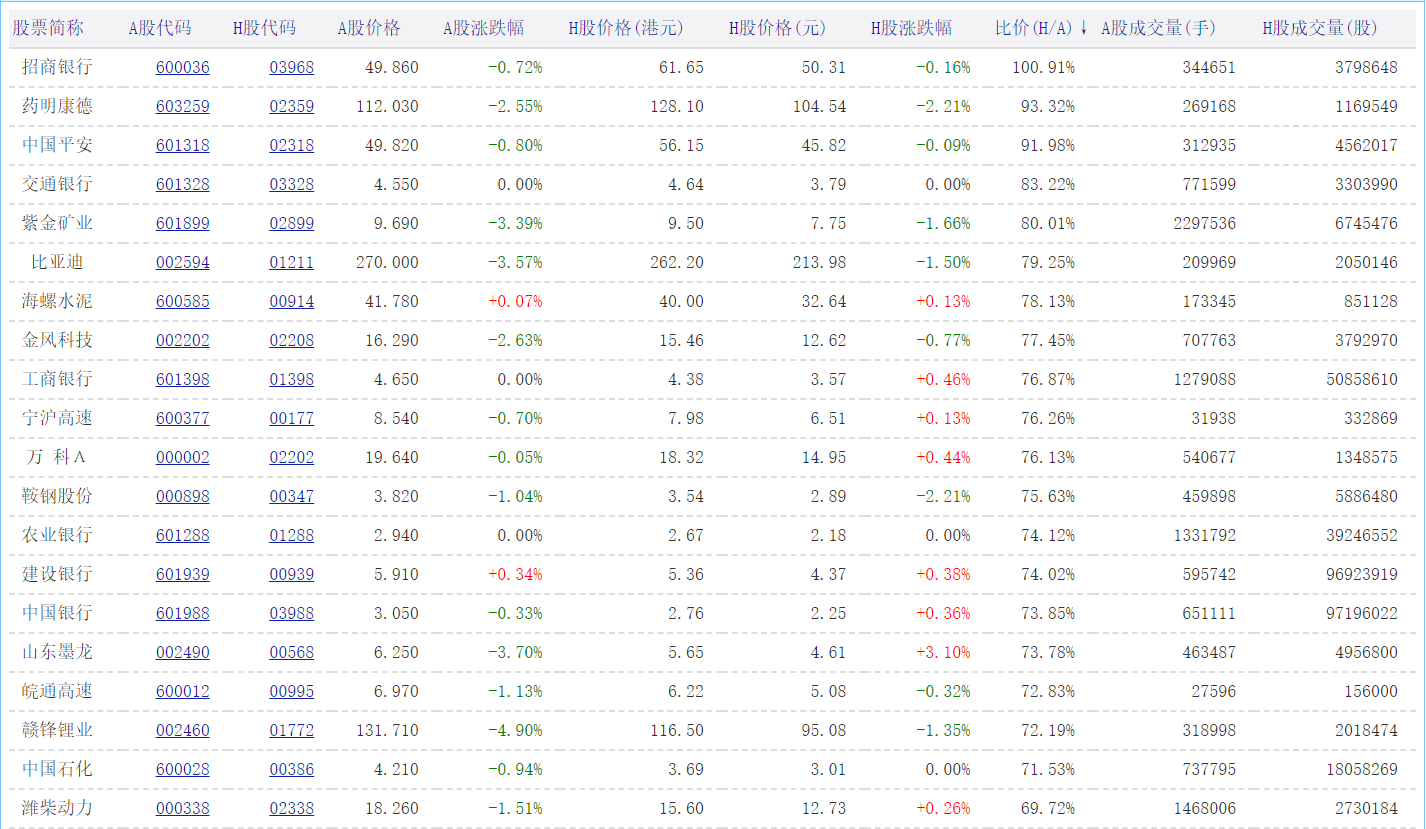Image resolution: width=1426 pixels, height=829 pixels.
Task: Open 工商银行 A-share code 601398
Action: pyautogui.click(x=183, y=379)
